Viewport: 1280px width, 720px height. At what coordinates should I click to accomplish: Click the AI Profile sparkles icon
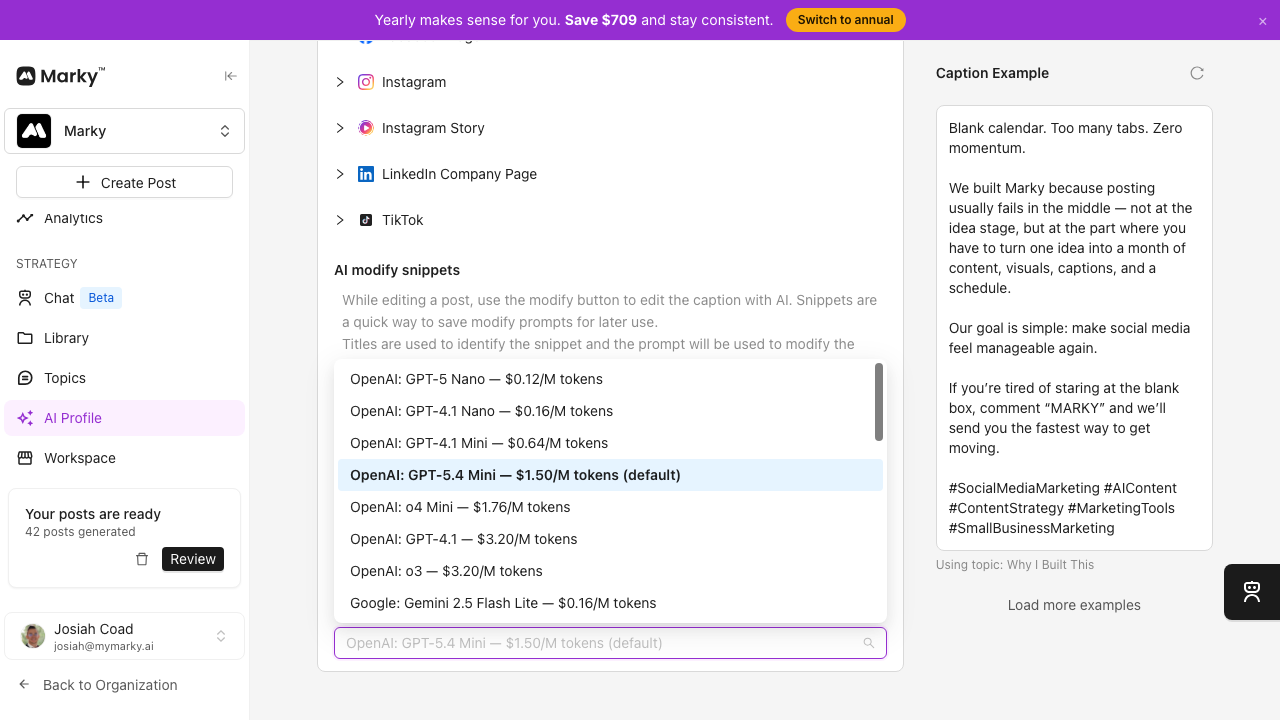coord(25,418)
